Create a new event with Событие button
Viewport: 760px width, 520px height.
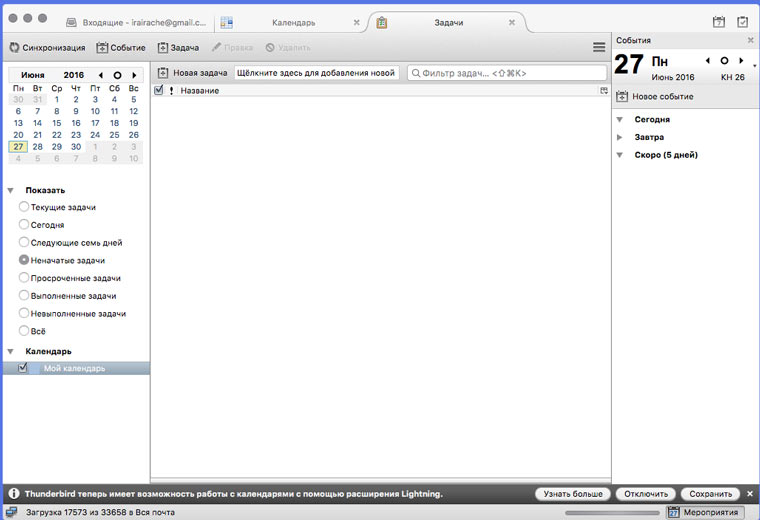(121, 47)
